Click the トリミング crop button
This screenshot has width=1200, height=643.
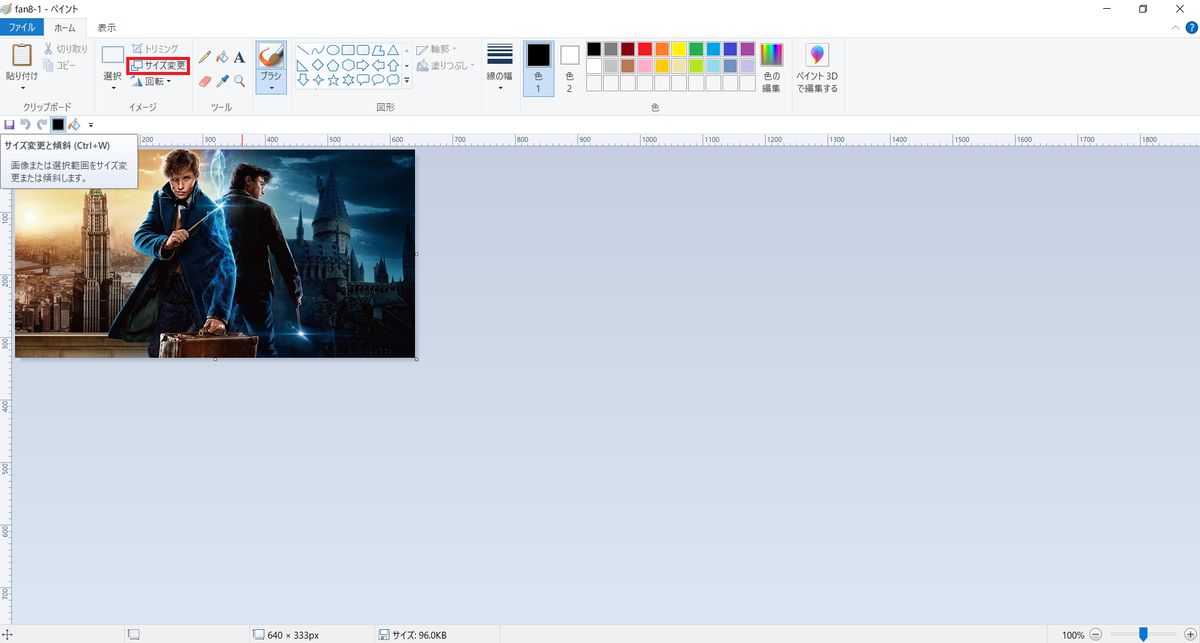tap(154, 48)
